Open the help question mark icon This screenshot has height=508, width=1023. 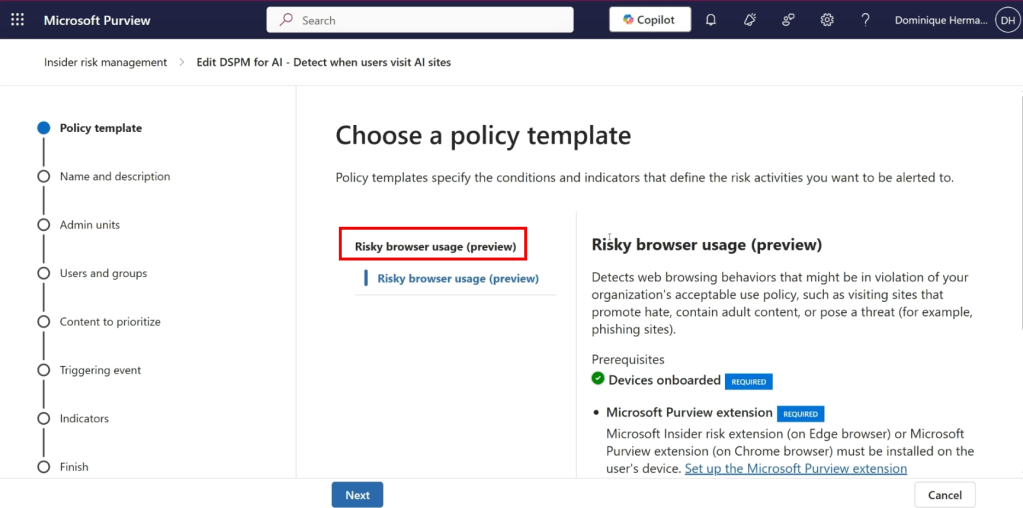[865, 20]
